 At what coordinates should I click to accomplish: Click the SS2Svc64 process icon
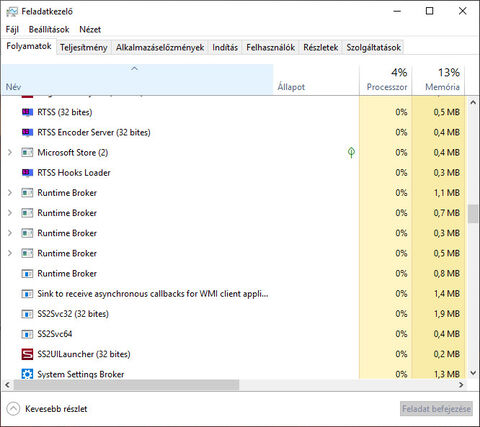[x=27, y=334]
